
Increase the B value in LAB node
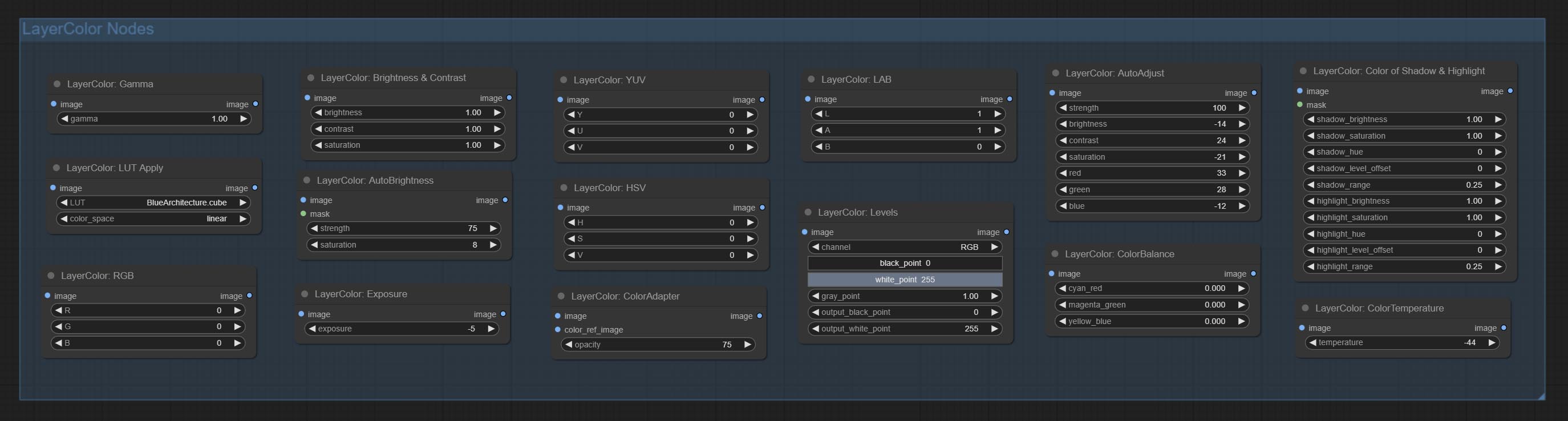998,147
